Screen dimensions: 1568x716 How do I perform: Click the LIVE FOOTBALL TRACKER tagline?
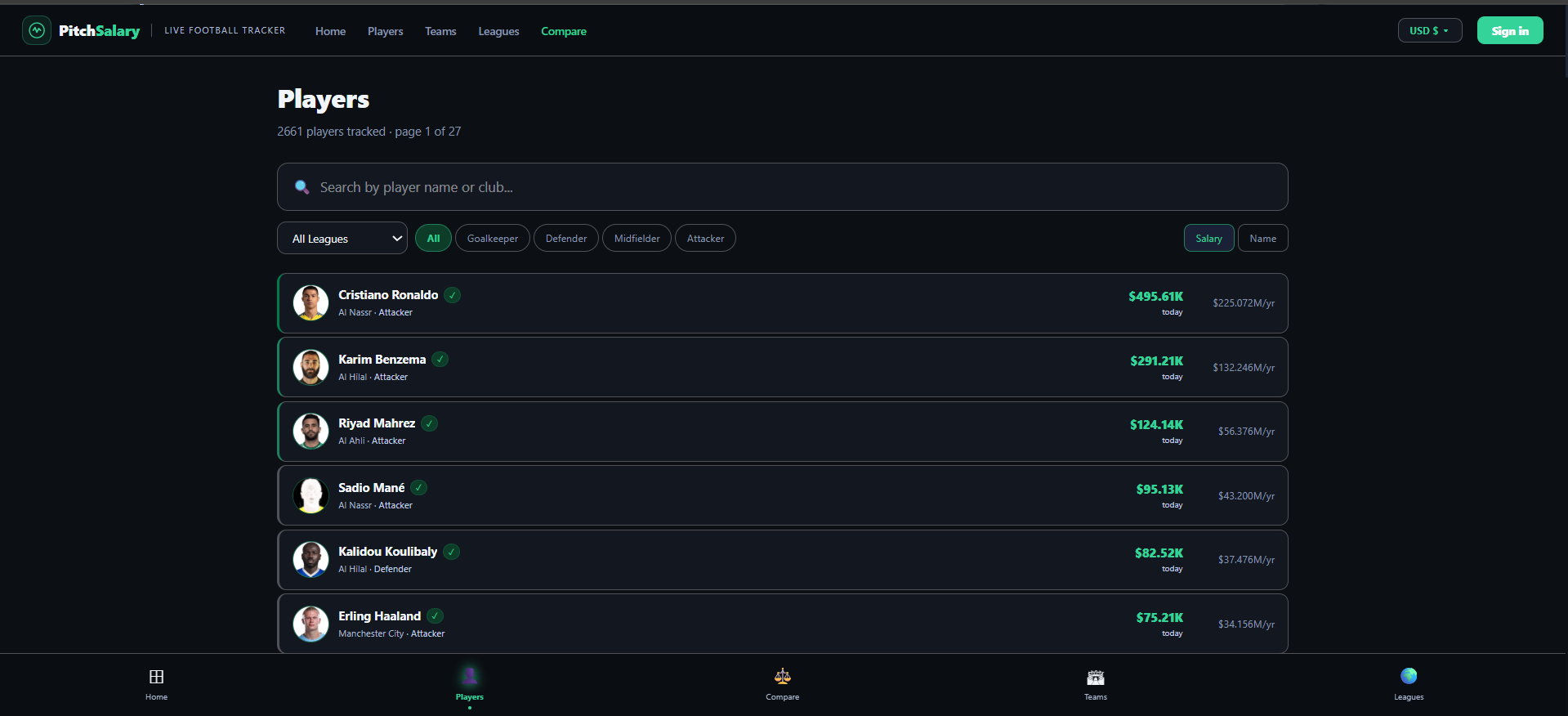pyautogui.click(x=225, y=30)
